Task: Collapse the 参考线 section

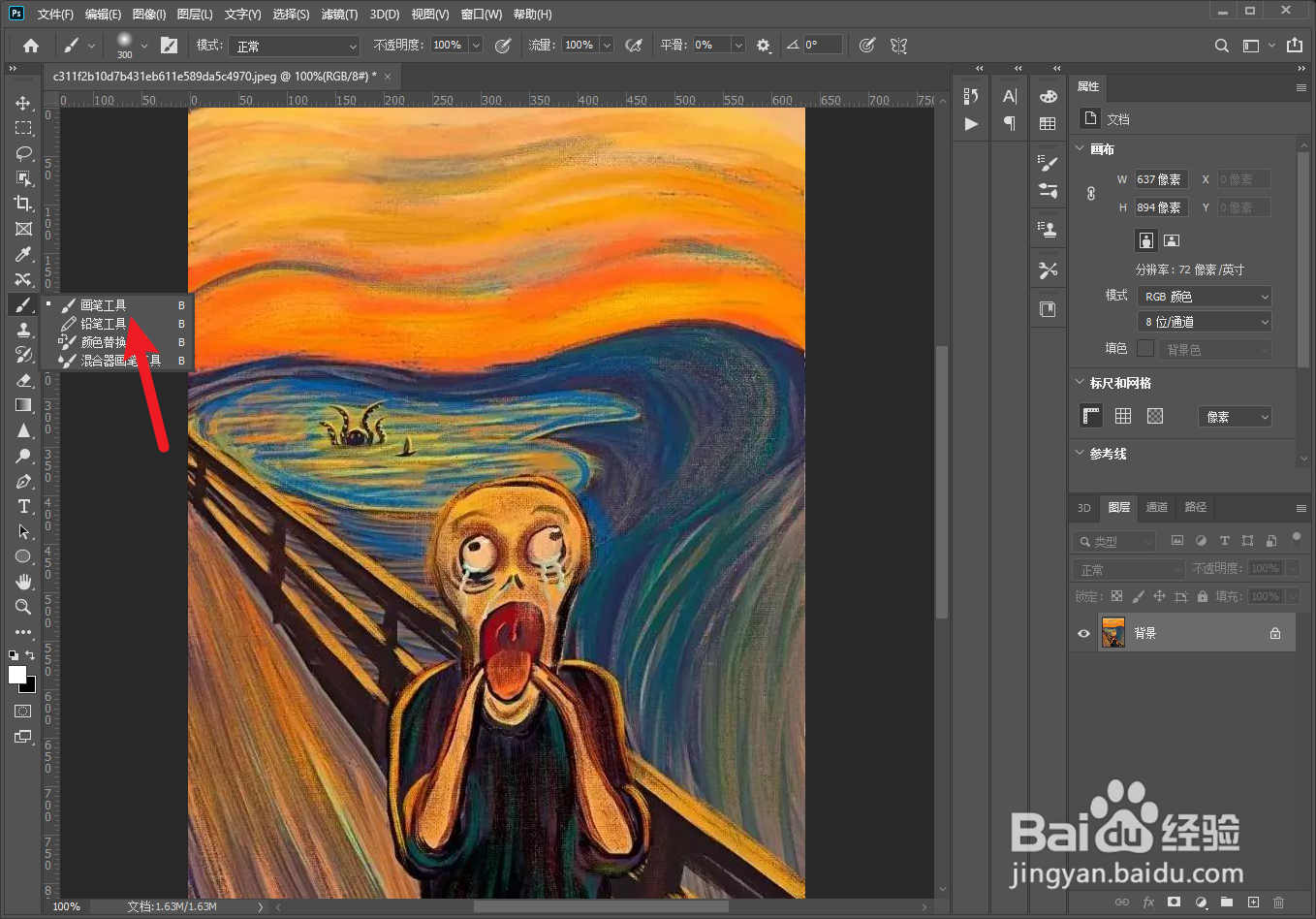Action: pos(1081,453)
